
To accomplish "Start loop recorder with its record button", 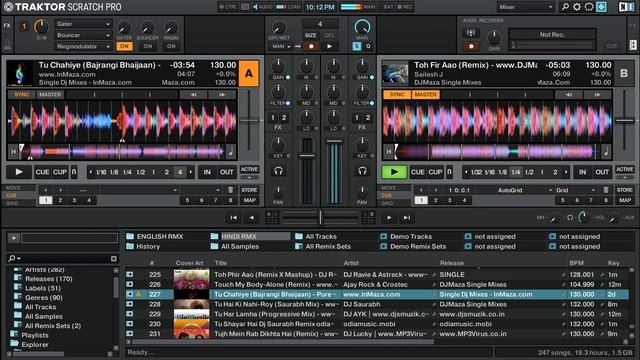I will coord(311,47).
